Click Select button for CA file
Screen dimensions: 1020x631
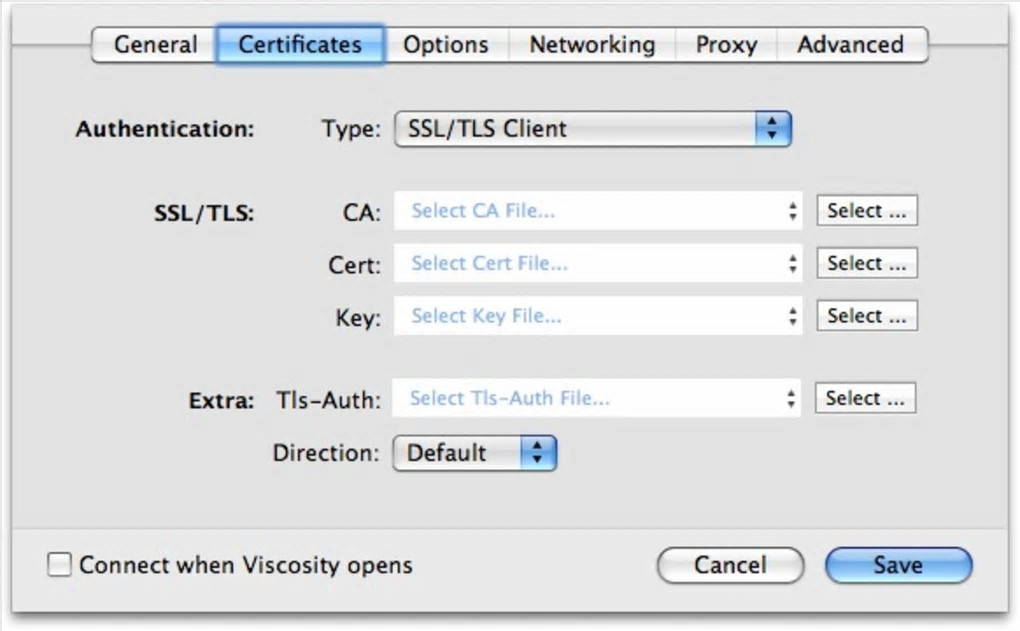click(x=867, y=211)
